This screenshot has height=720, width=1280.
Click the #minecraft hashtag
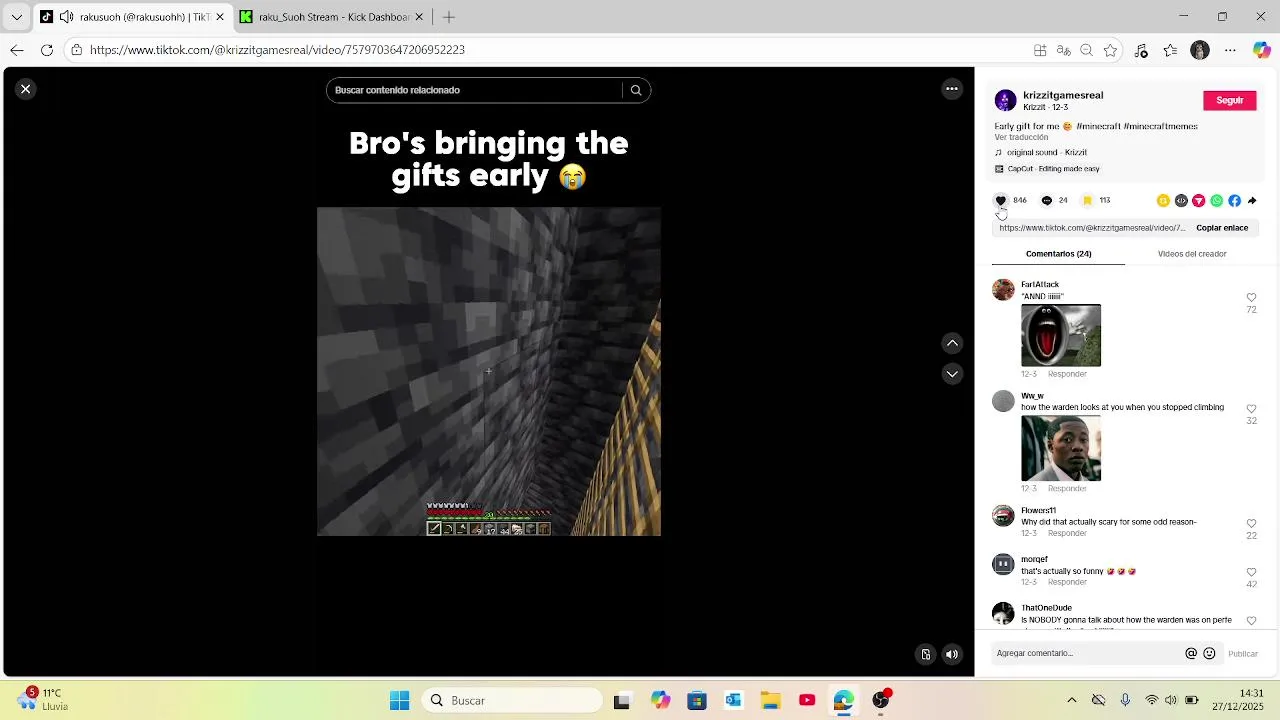1098,126
